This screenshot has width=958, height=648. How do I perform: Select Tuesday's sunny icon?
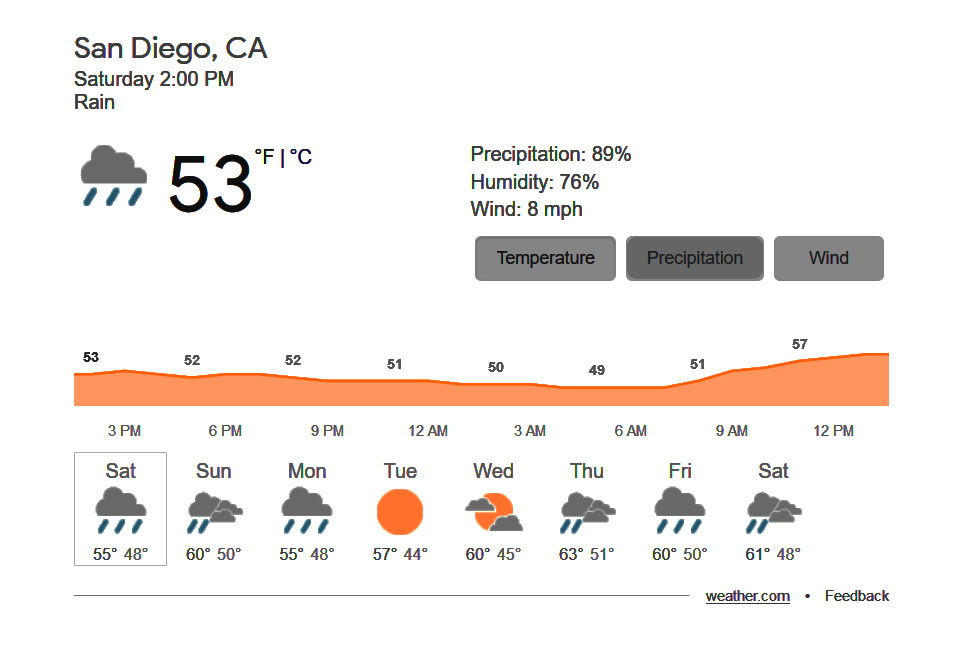400,512
